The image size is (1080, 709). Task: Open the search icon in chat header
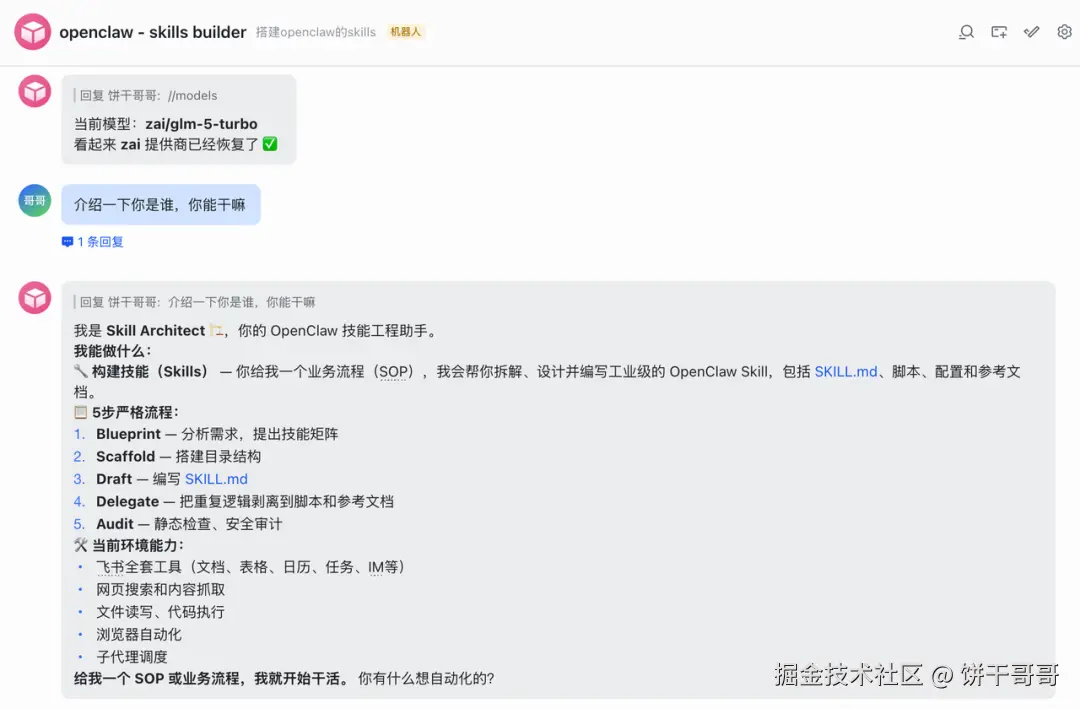[966, 32]
